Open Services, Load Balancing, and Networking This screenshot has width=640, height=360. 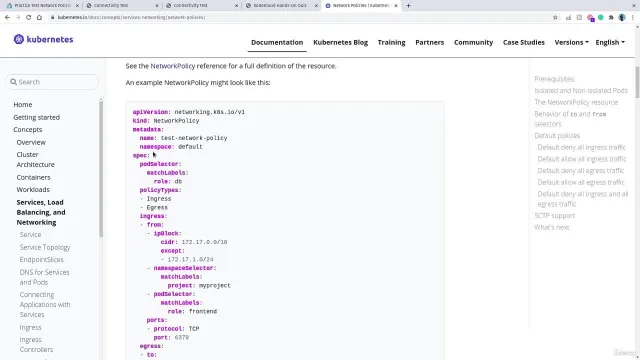coord(41,212)
